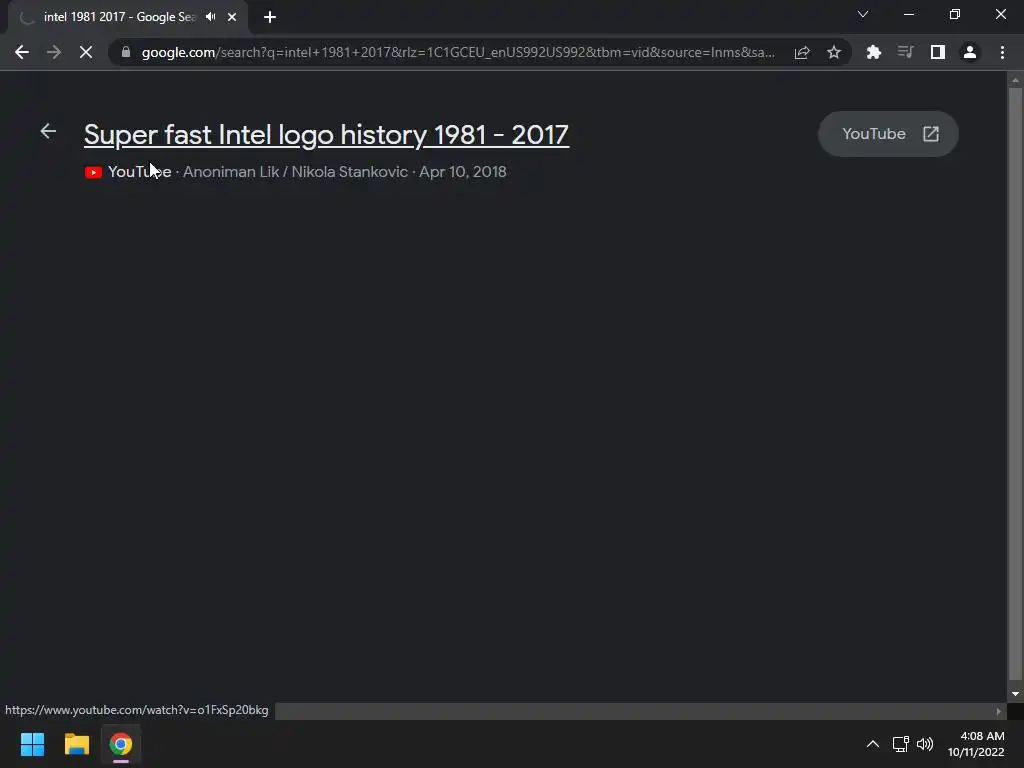Click the address bar URL
1024x768 pixels.
[x=458, y=52]
